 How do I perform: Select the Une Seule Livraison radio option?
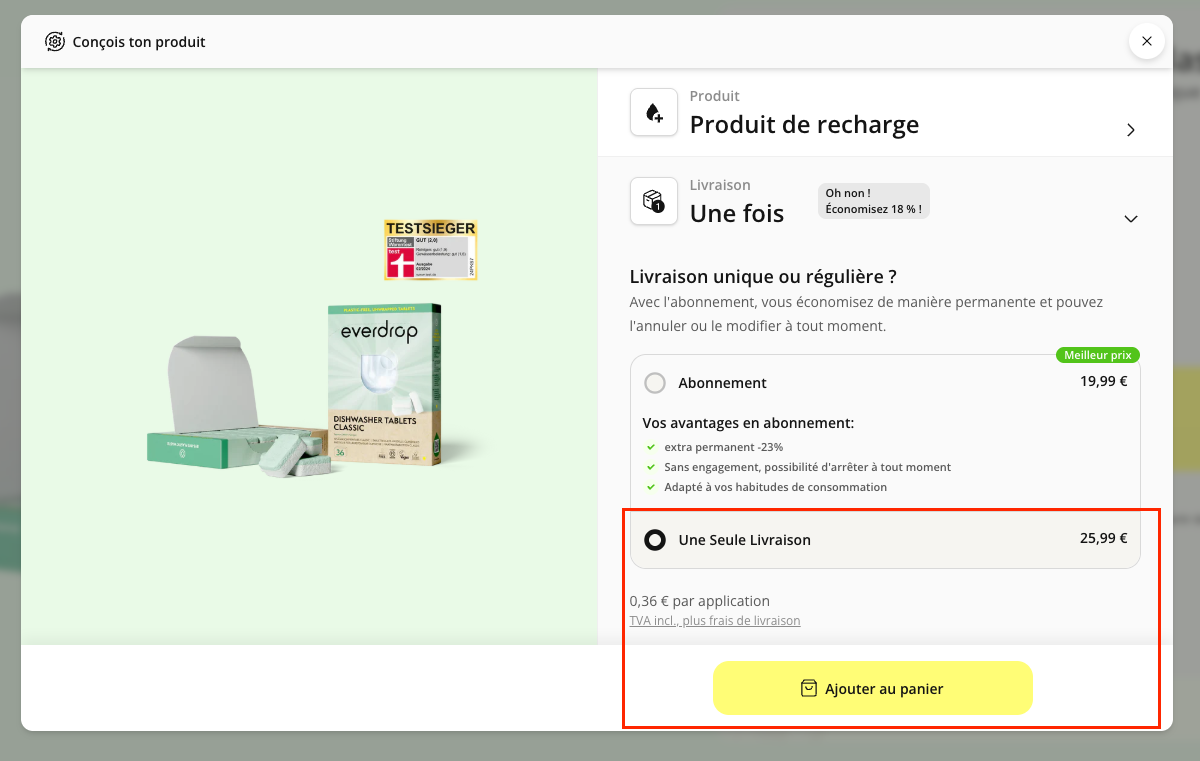click(x=655, y=540)
